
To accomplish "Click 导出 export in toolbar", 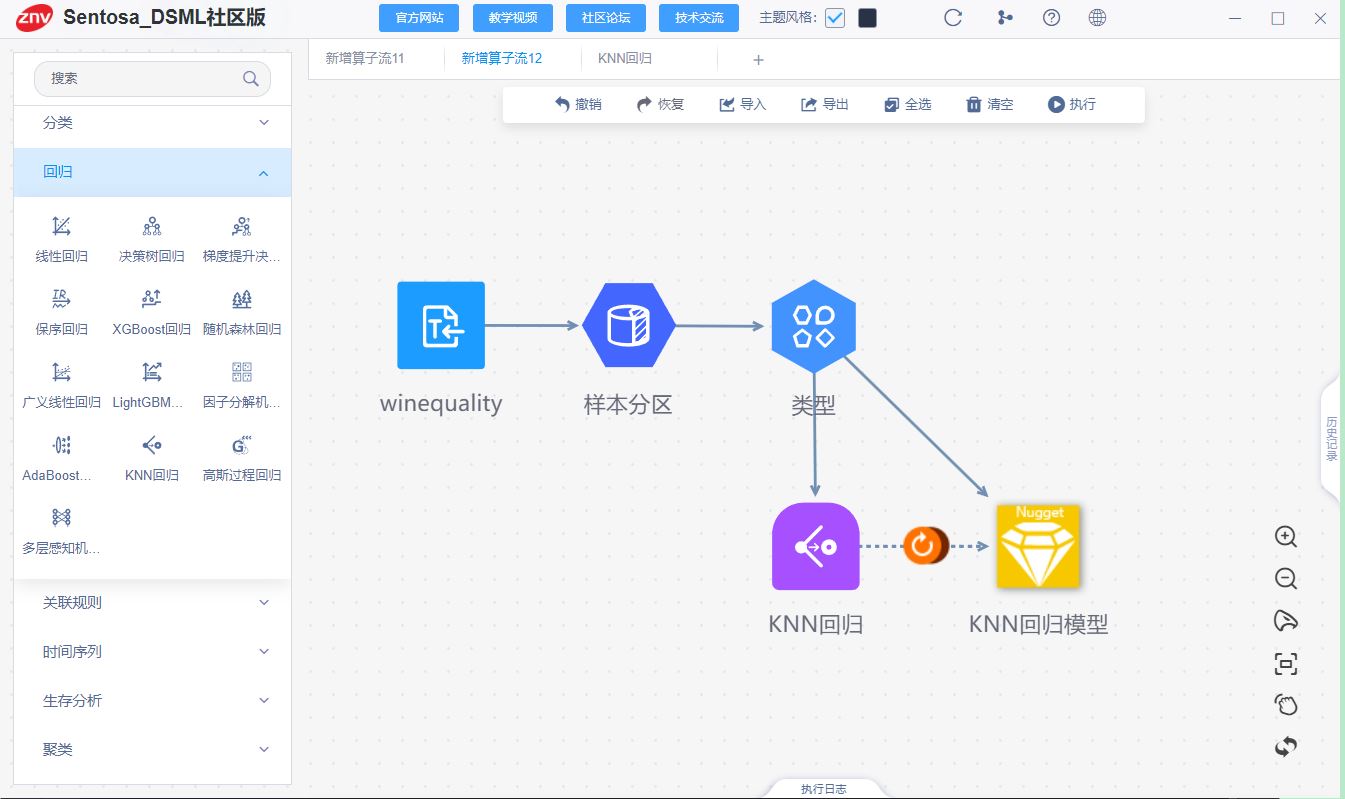I will click(x=824, y=104).
